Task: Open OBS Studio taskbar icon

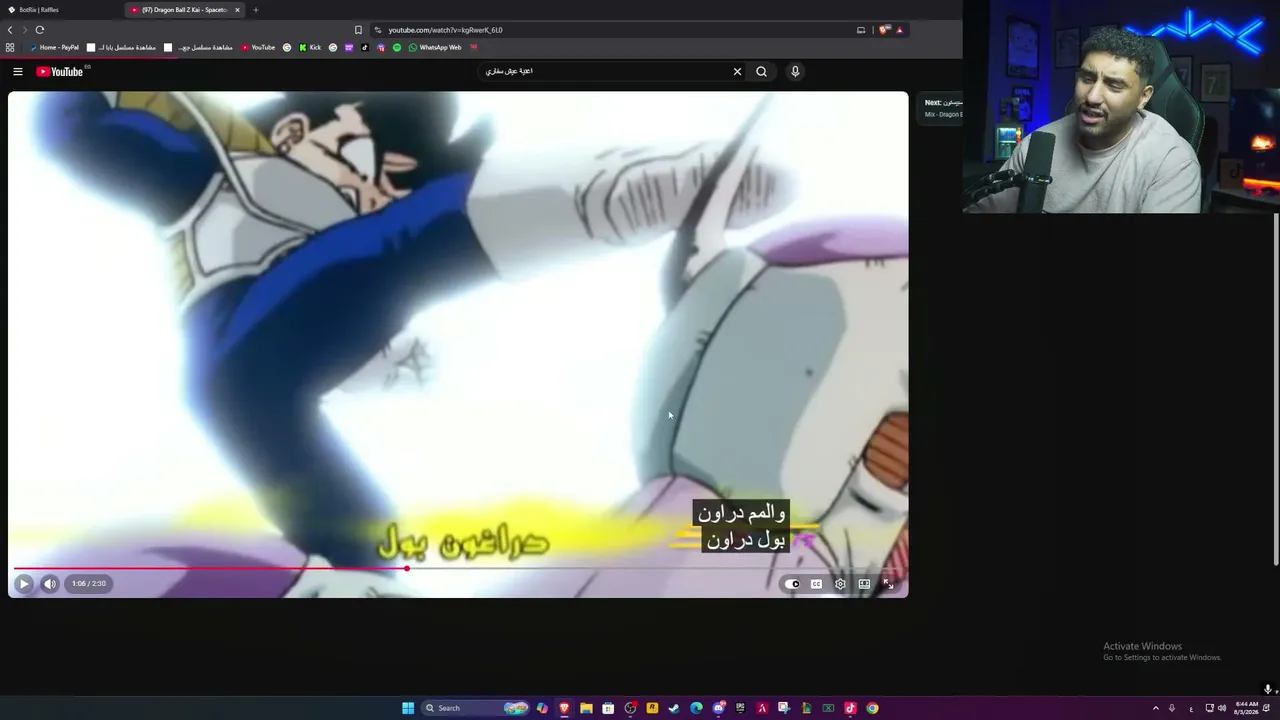Action: point(630,708)
